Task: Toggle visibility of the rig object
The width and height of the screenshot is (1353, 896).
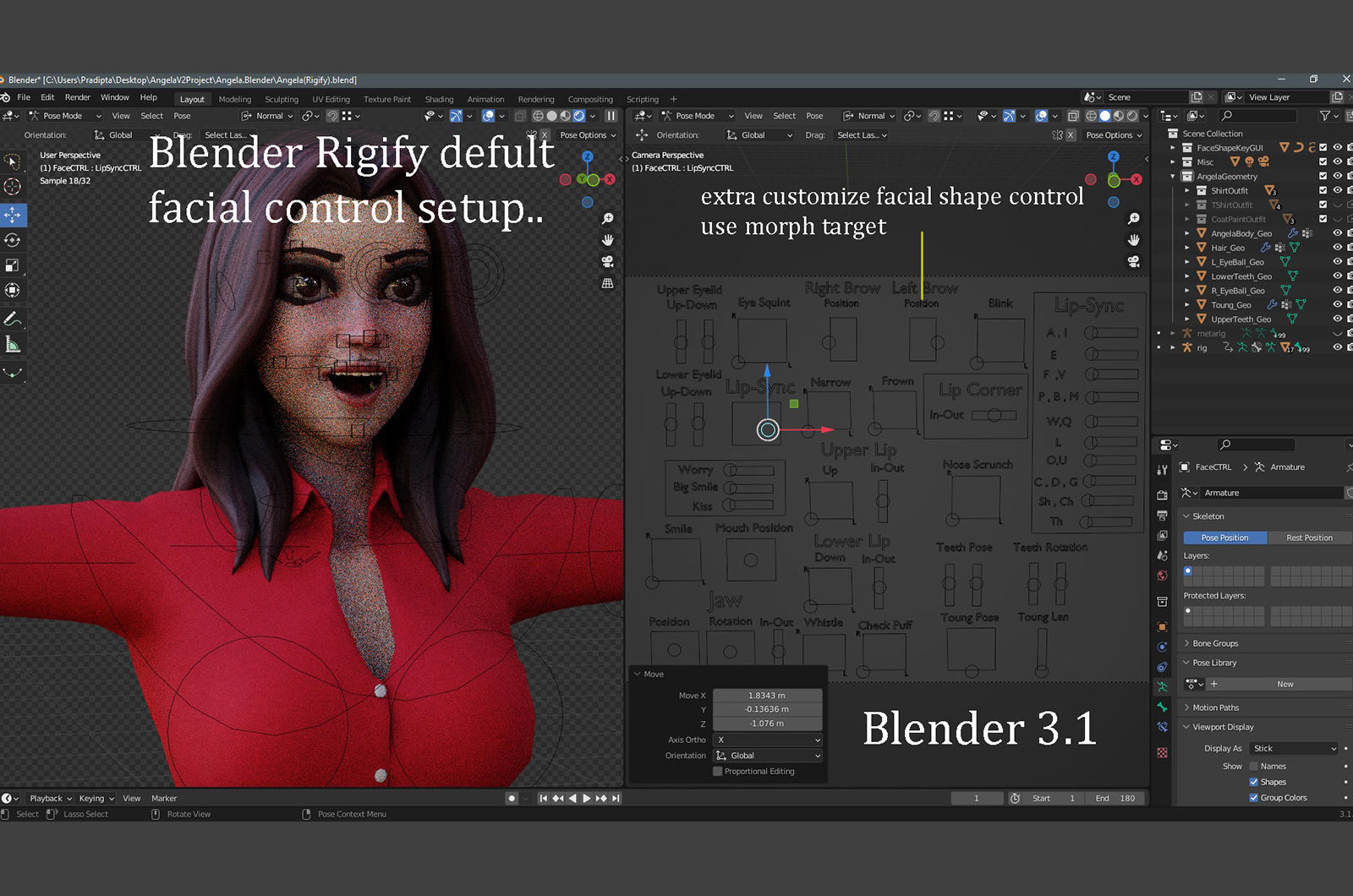Action: coord(1338,347)
